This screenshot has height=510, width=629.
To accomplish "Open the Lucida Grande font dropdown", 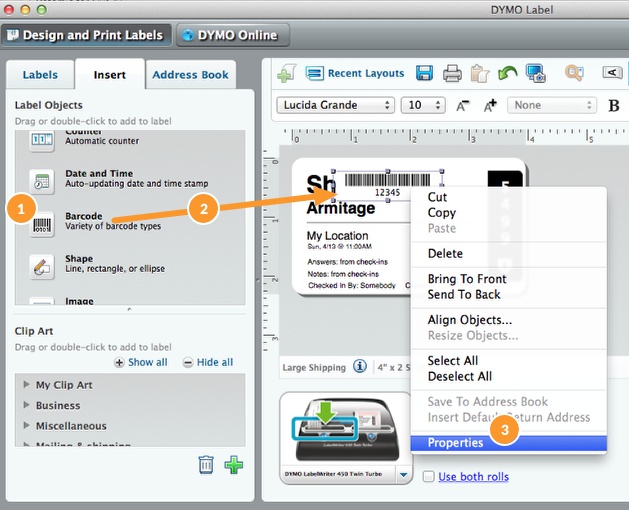I will pyautogui.click(x=335, y=105).
